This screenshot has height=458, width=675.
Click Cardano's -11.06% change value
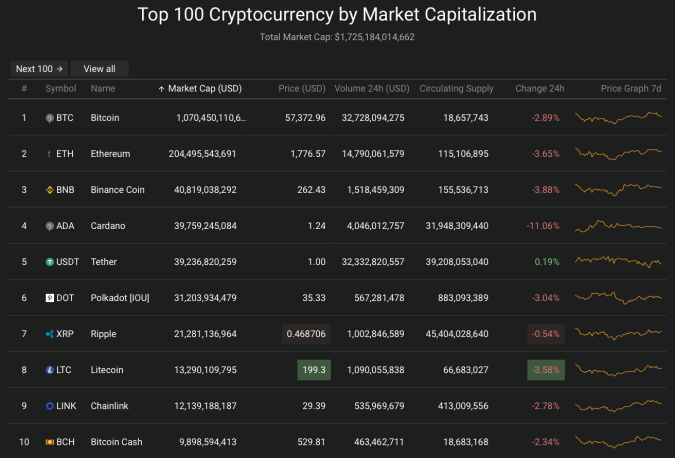(x=543, y=226)
